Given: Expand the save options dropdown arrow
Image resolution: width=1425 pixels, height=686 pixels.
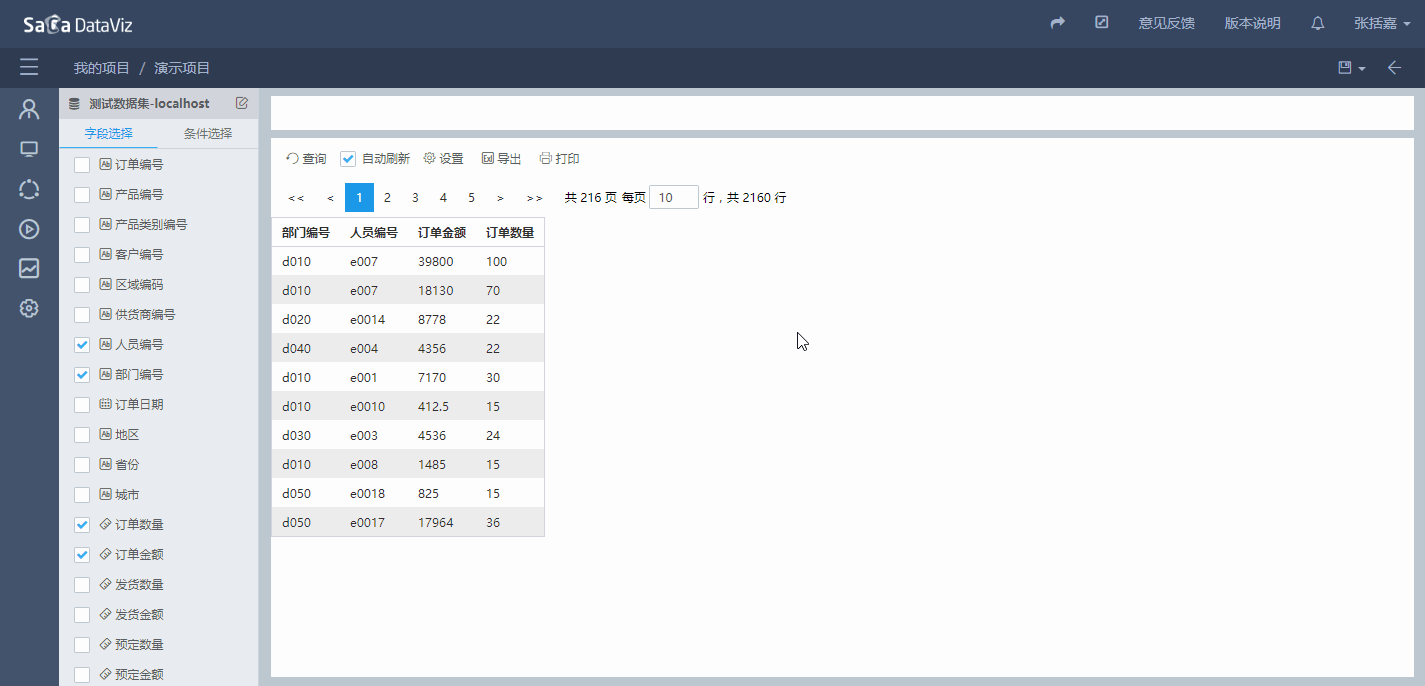Looking at the screenshot, I should point(1362,68).
